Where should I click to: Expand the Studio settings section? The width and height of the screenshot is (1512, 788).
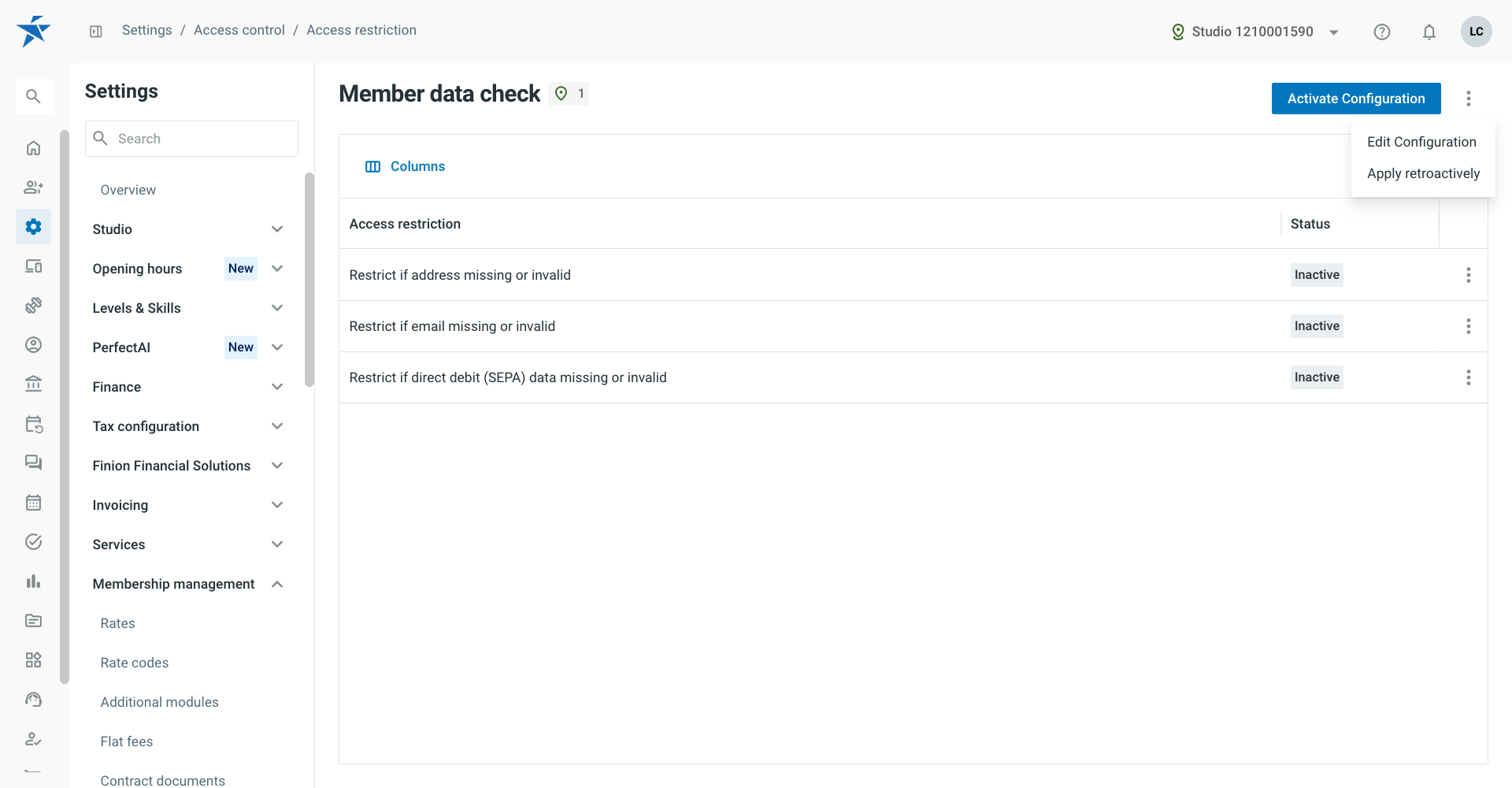tap(187, 229)
